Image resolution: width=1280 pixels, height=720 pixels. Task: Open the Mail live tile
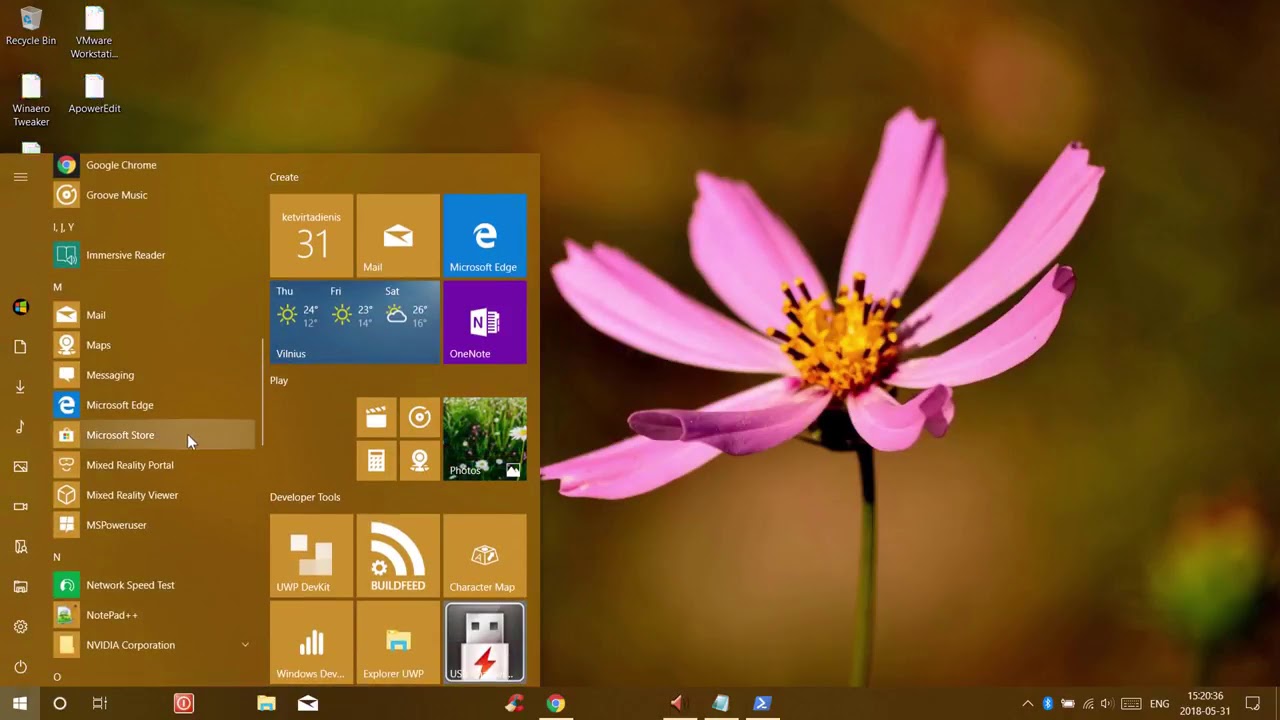coord(398,235)
